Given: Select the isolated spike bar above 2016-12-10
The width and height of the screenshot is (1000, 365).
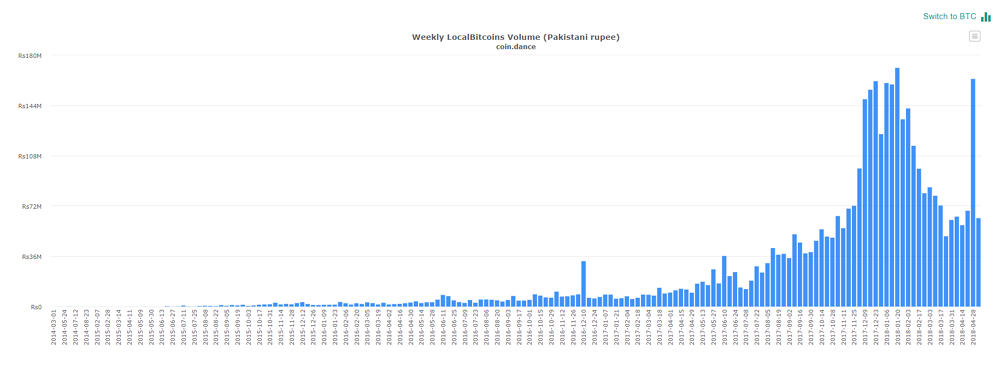Looking at the screenshot, I should click(x=584, y=284).
